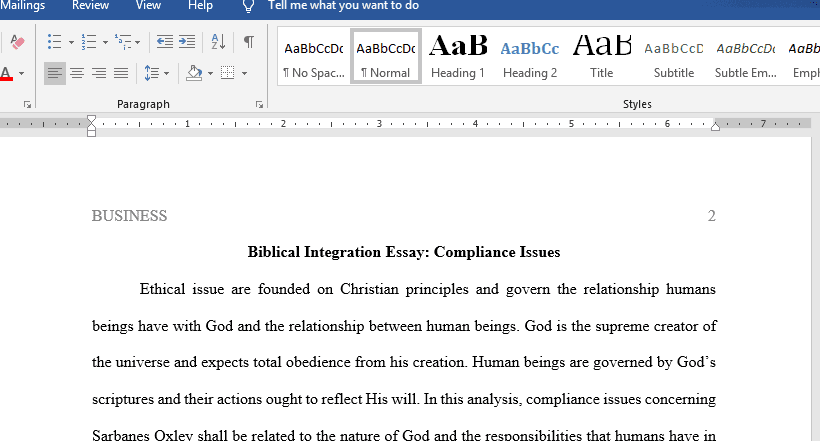Click the BUSINESS running header text
Viewport: 820px width, 441px height.
tap(129, 216)
